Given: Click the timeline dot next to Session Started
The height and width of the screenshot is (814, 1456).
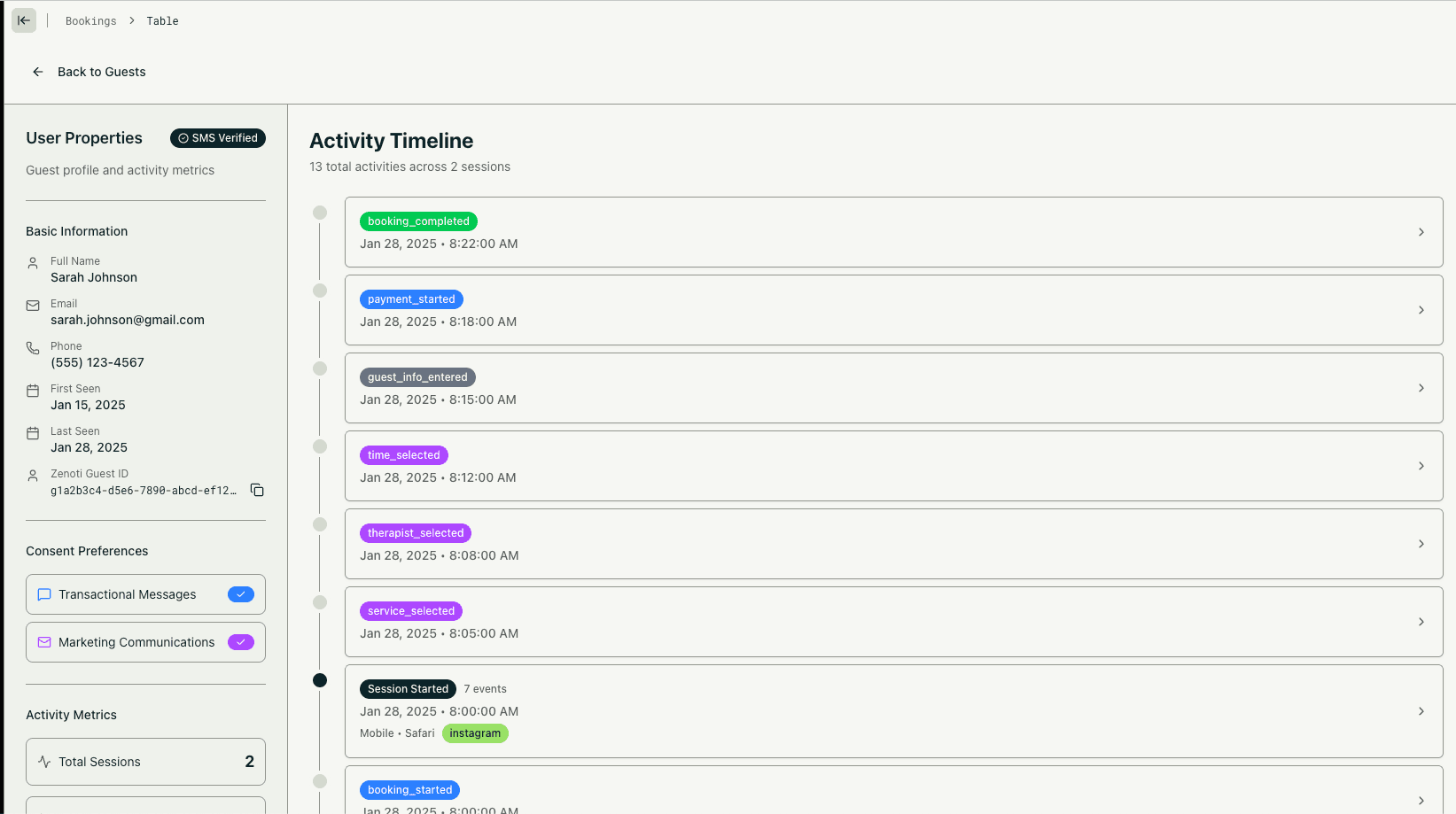Looking at the screenshot, I should click(319, 680).
